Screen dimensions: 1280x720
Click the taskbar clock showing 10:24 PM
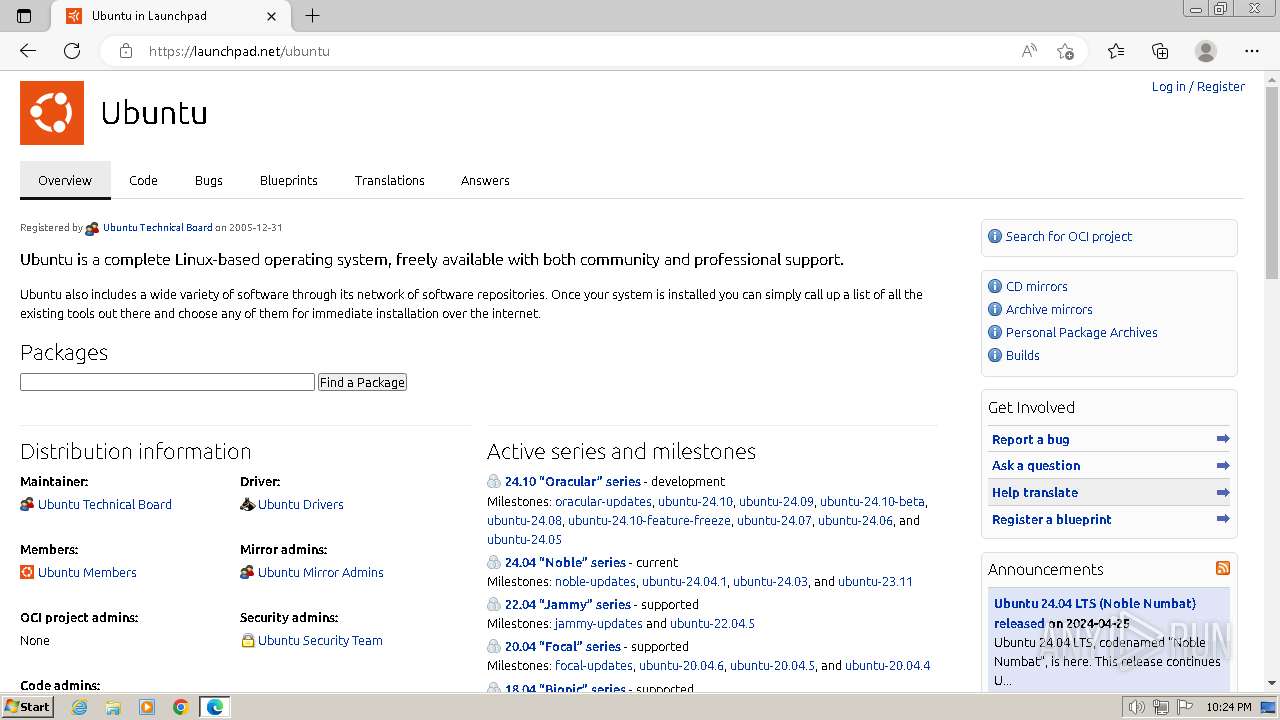(x=1229, y=707)
